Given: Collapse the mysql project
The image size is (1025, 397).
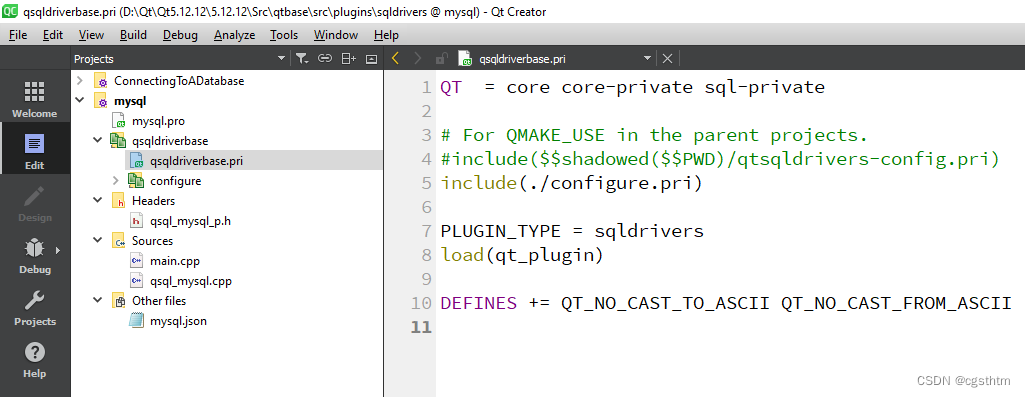Looking at the screenshot, I should click(80, 101).
